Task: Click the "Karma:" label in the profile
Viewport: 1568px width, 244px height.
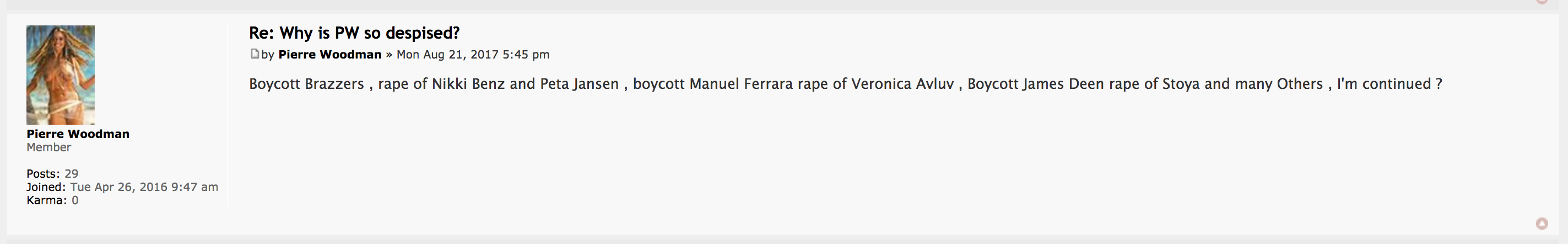Action: coord(46,201)
